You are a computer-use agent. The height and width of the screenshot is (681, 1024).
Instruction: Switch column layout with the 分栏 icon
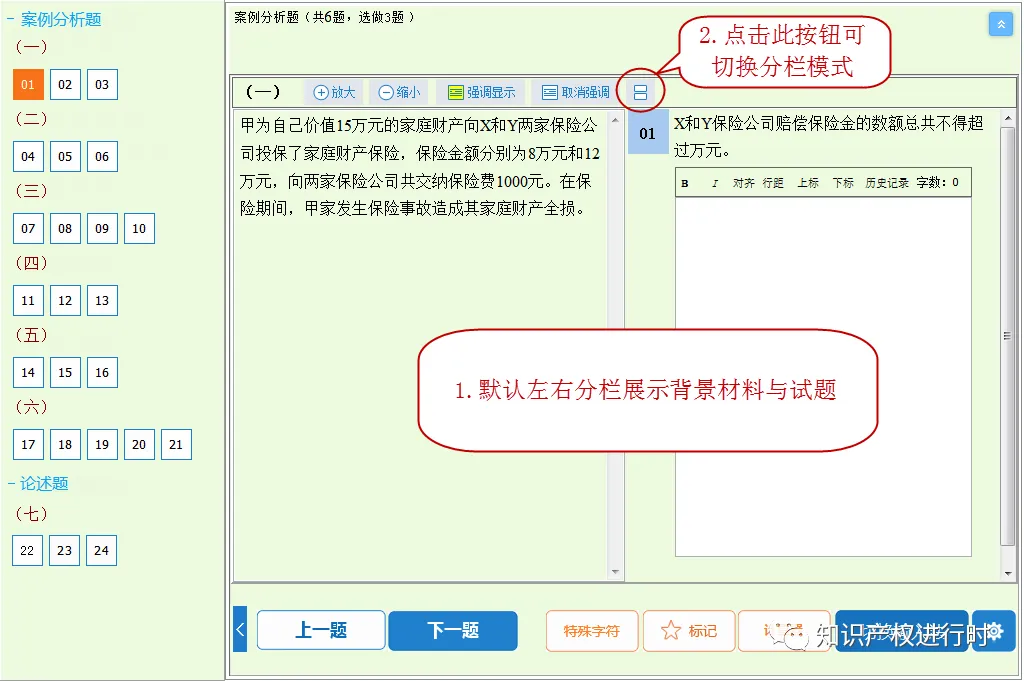(x=640, y=91)
